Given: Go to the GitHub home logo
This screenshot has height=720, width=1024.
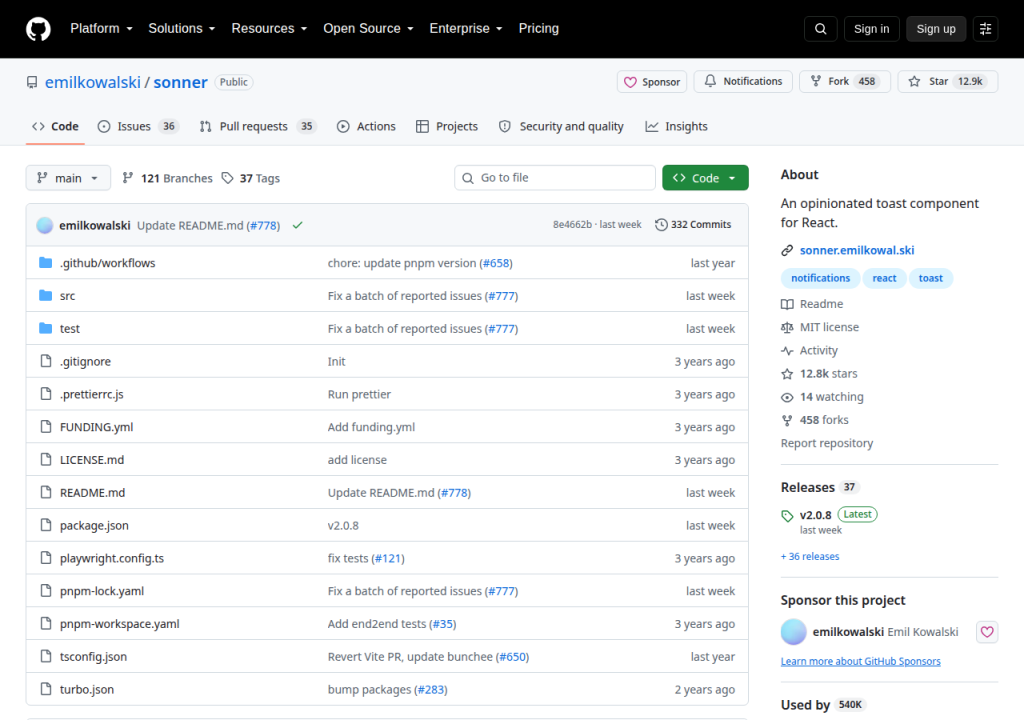Looking at the screenshot, I should 38,29.
